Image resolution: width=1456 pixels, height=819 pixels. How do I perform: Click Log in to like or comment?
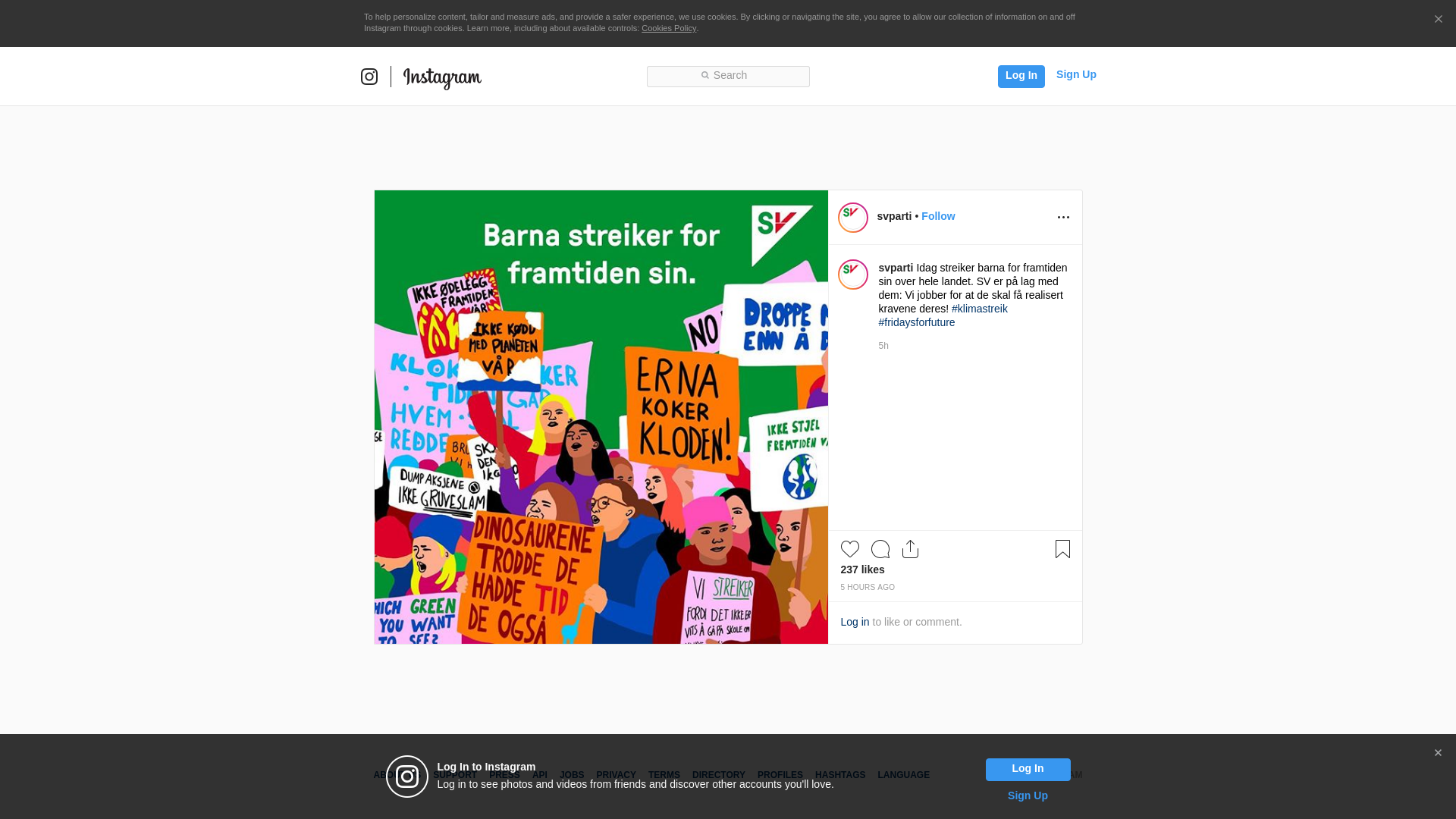point(855,622)
